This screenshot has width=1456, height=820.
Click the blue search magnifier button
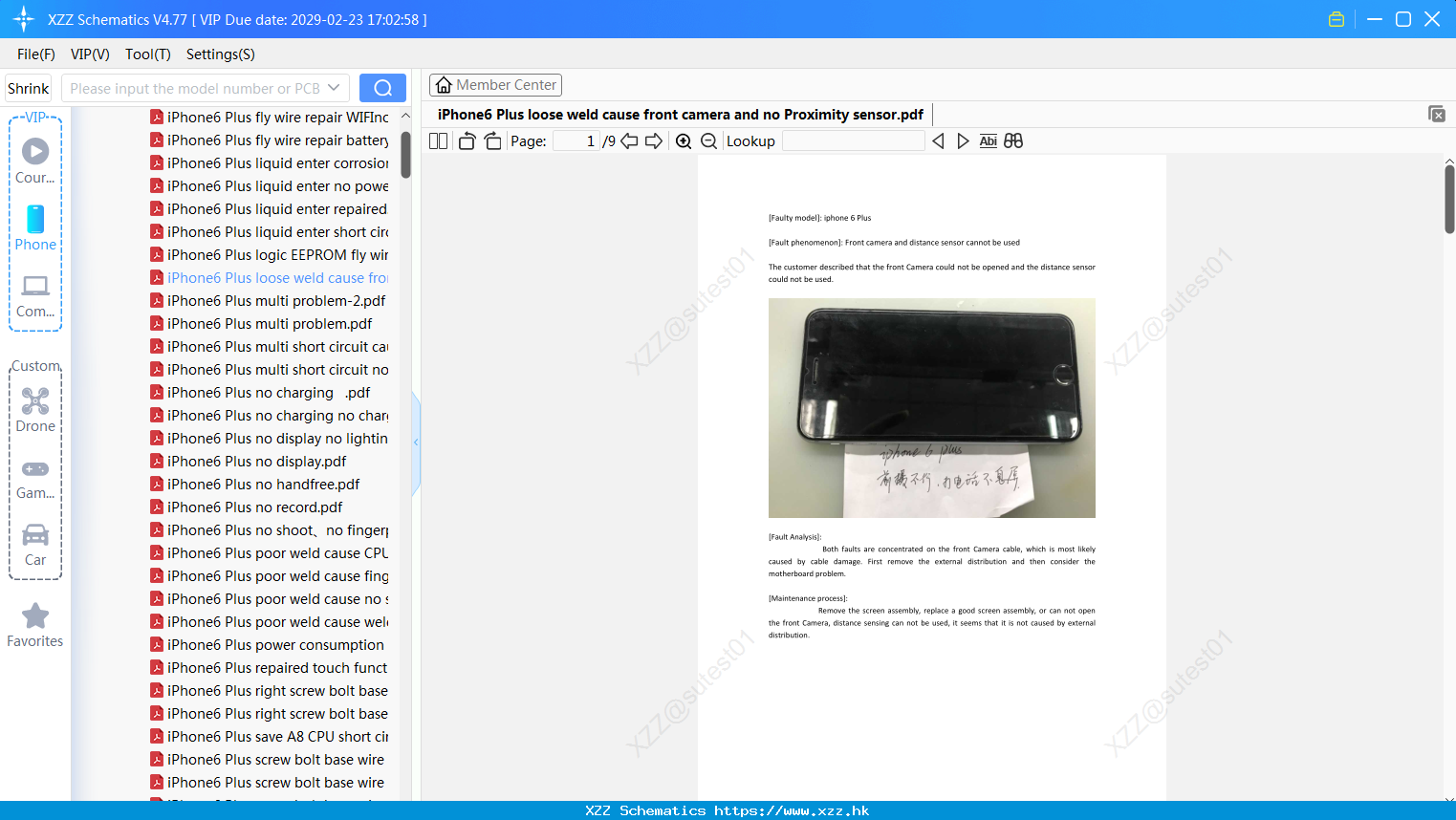(382, 88)
